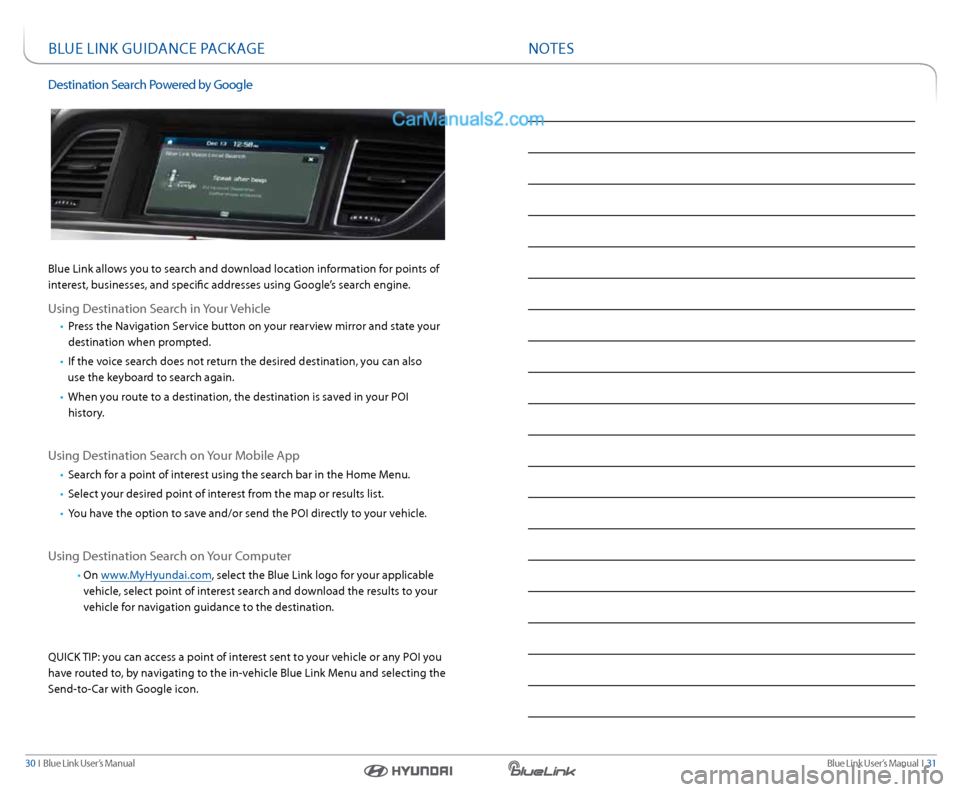Select 'Using Destination Search on Your Computer' subheading

(x=170, y=556)
